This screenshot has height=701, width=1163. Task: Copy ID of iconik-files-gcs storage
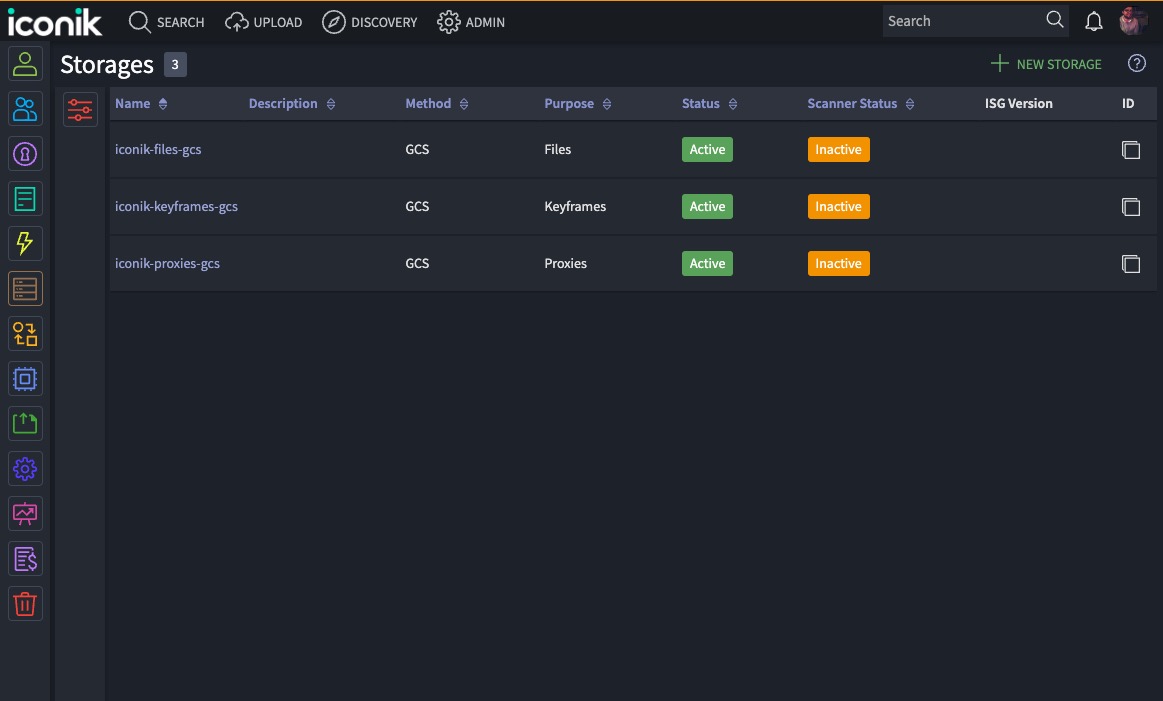click(x=1130, y=150)
